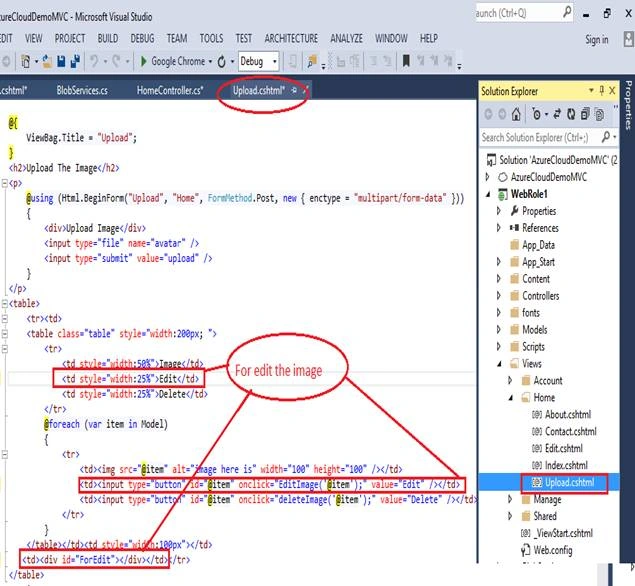Collapse the Home folder arrow

click(511, 398)
